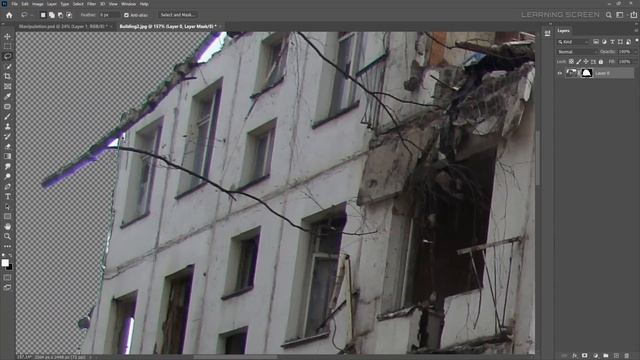This screenshot has width=640, height=360.
Task: Click the Home button icon
Action: pos(9,15)
